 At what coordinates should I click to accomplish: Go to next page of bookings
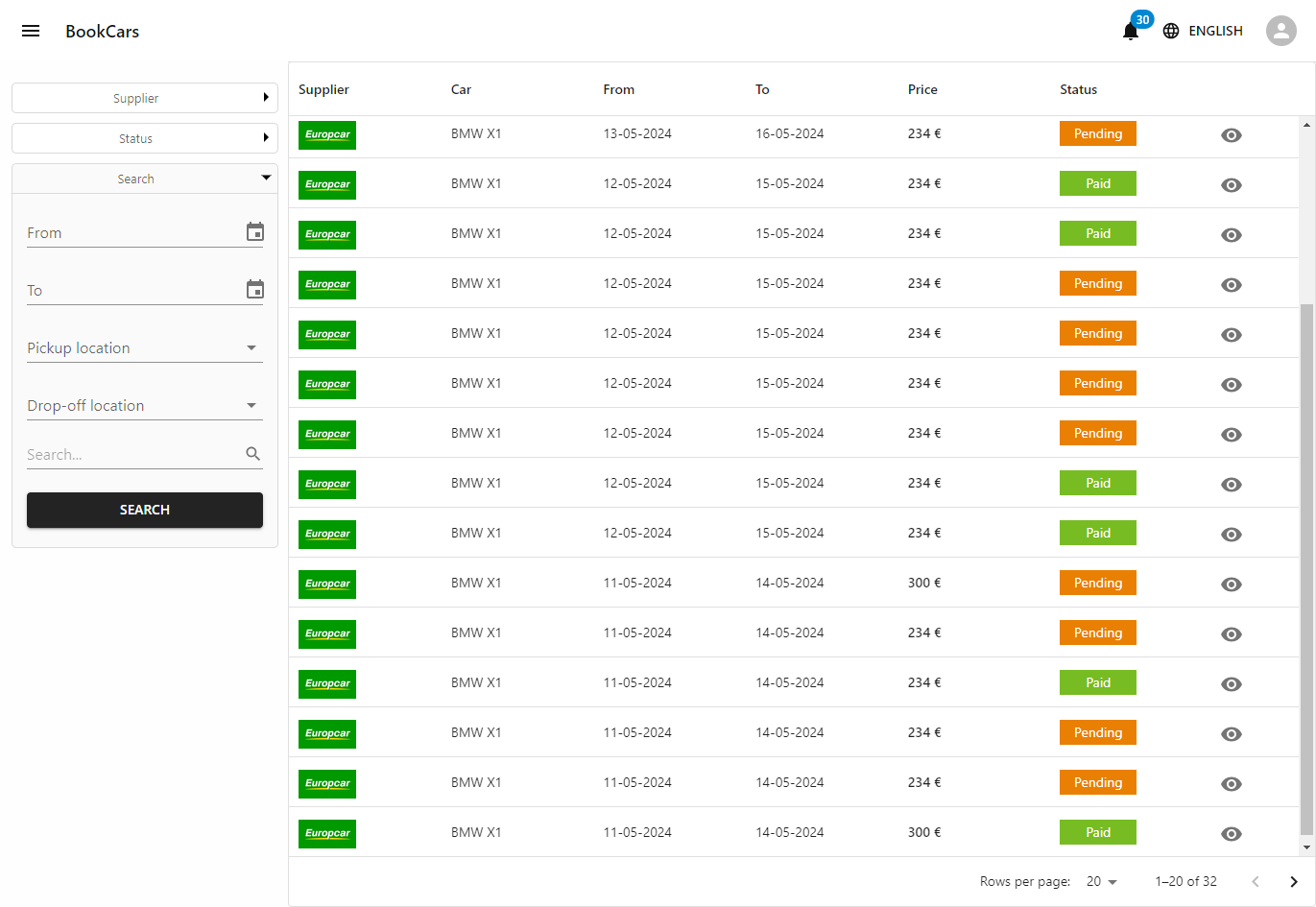pyautogui.click(x=1293, y=881)
